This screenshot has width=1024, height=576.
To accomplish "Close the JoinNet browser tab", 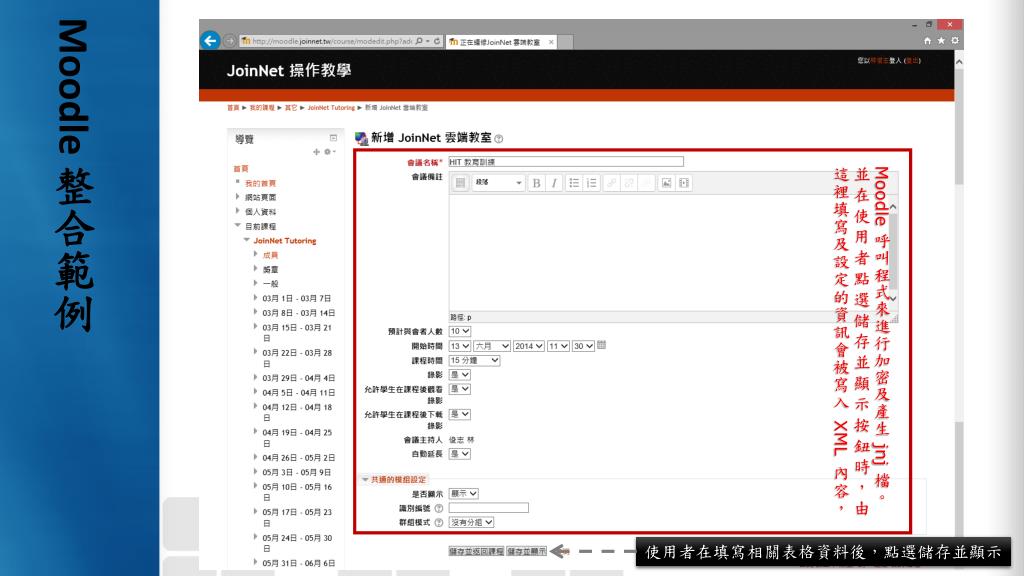I will [x=551, y=42].
